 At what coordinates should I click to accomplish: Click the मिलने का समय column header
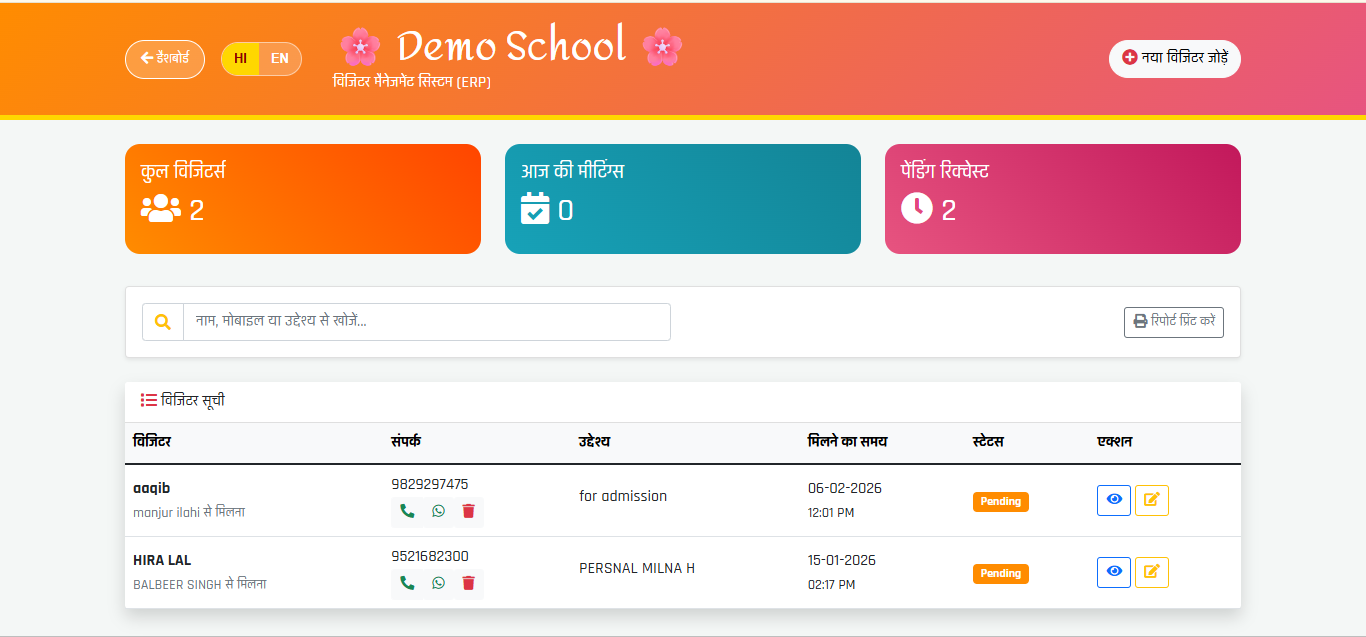[848, 441]
